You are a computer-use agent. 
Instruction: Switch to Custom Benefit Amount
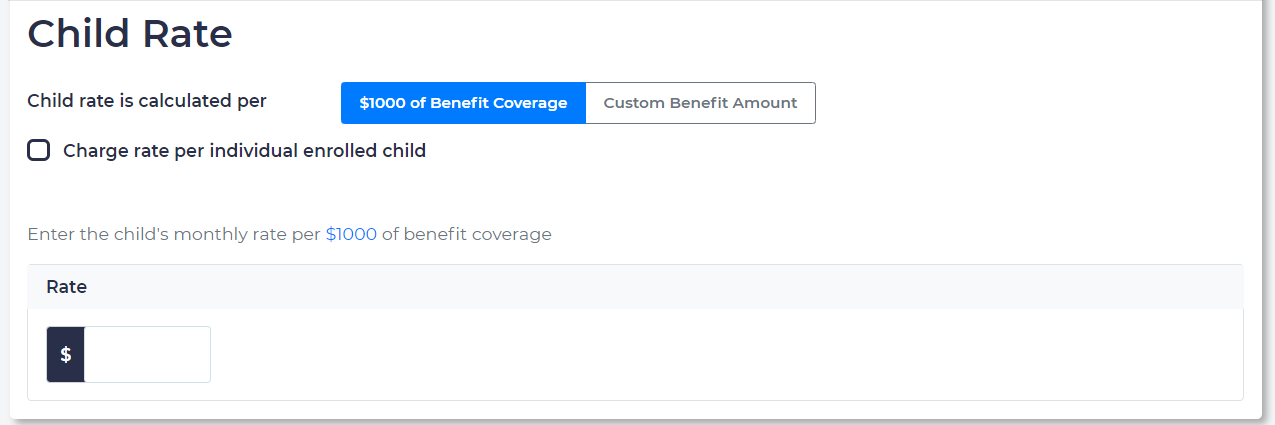click(x=700, y=103)
